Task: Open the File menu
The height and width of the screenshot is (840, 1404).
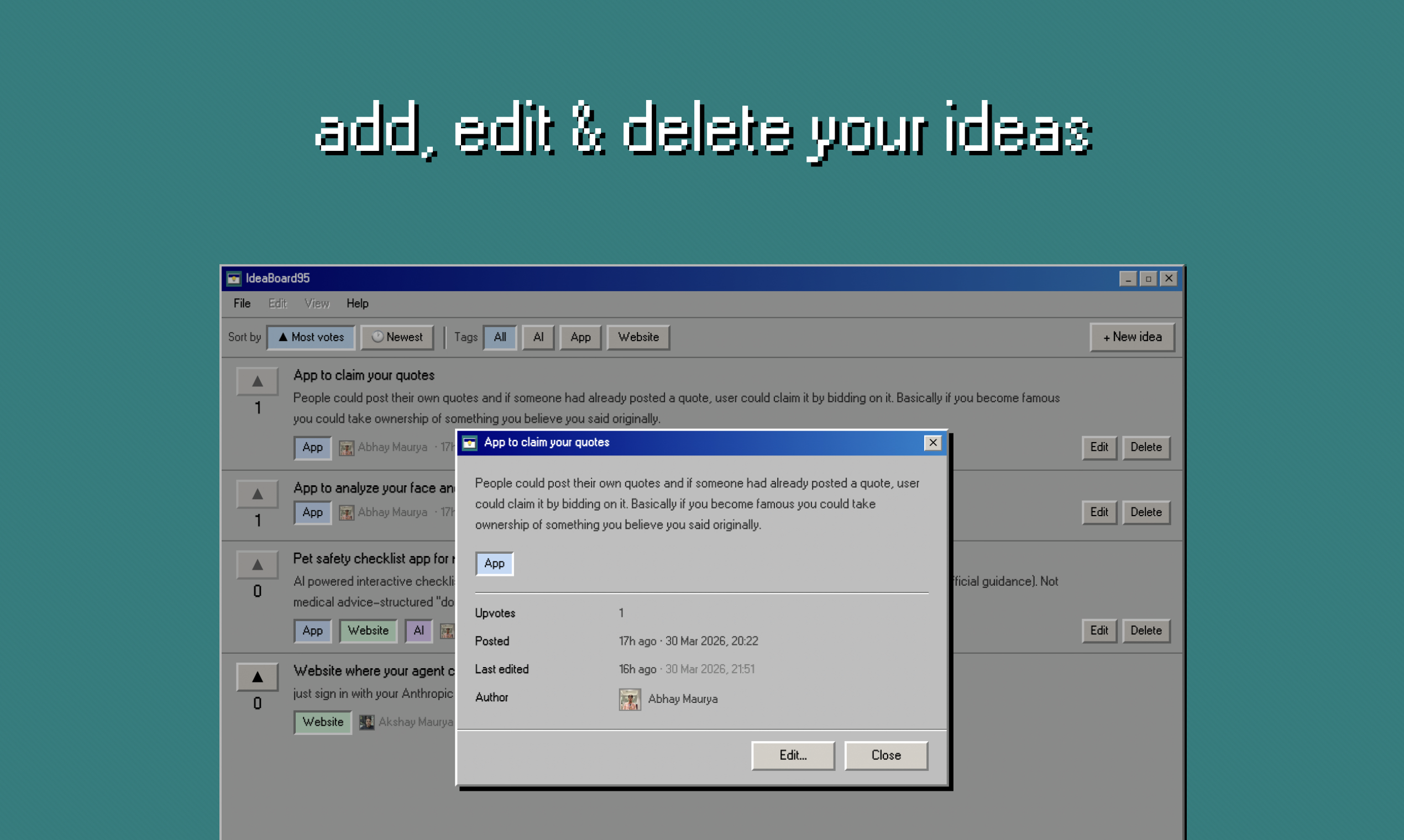Action: (x=242, y=303)
